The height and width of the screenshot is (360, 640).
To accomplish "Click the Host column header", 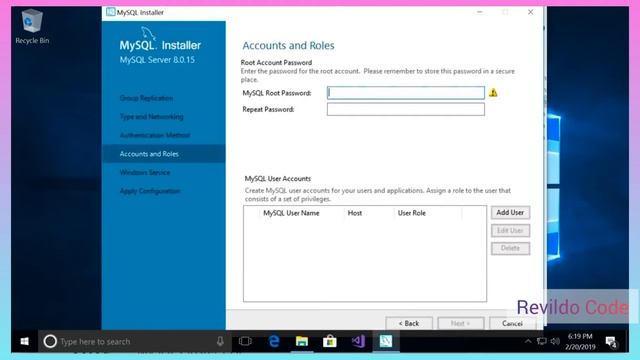I will (355, 213).
